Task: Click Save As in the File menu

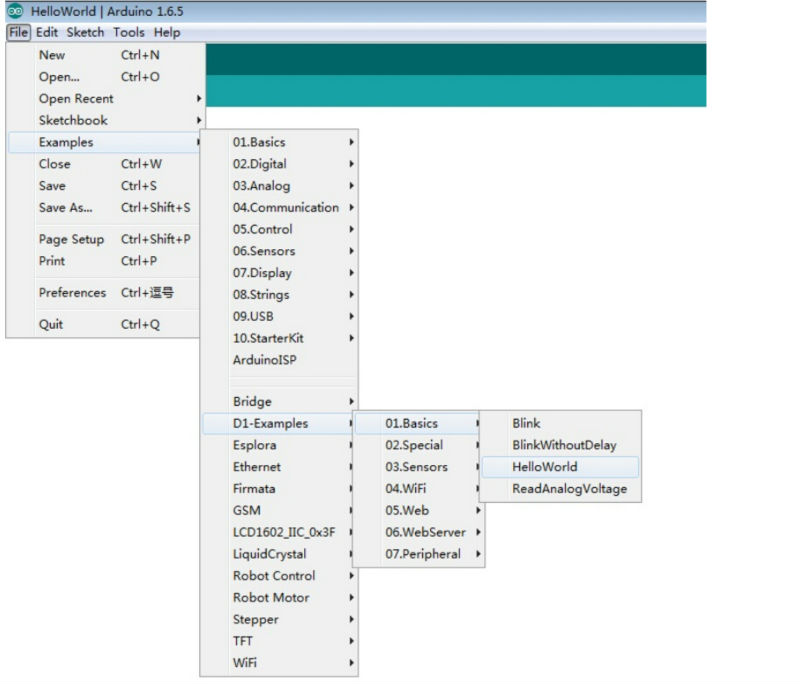Action: pos(65,208)
